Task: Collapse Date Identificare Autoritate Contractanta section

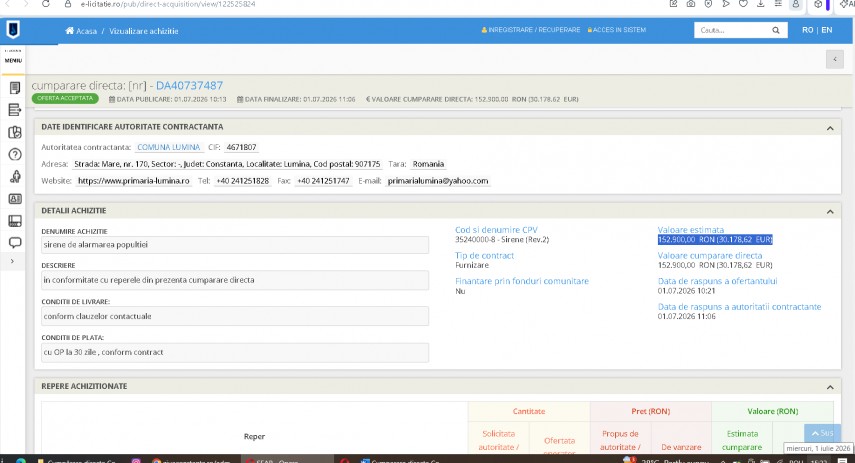Action: pos(830,128)
